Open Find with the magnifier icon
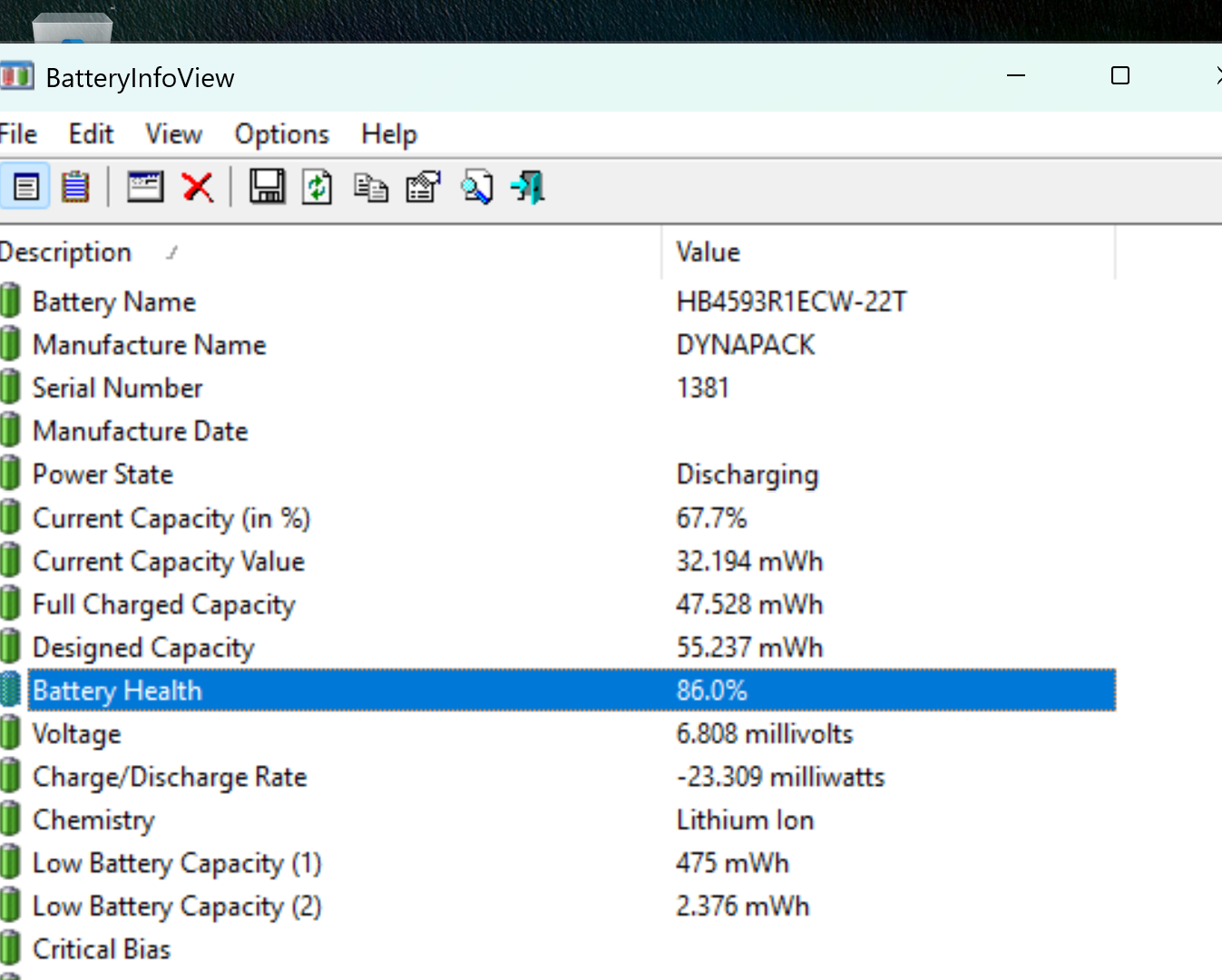Viewport: 1222px width, 980px height. pyautogui.click(x=476, y=188)
